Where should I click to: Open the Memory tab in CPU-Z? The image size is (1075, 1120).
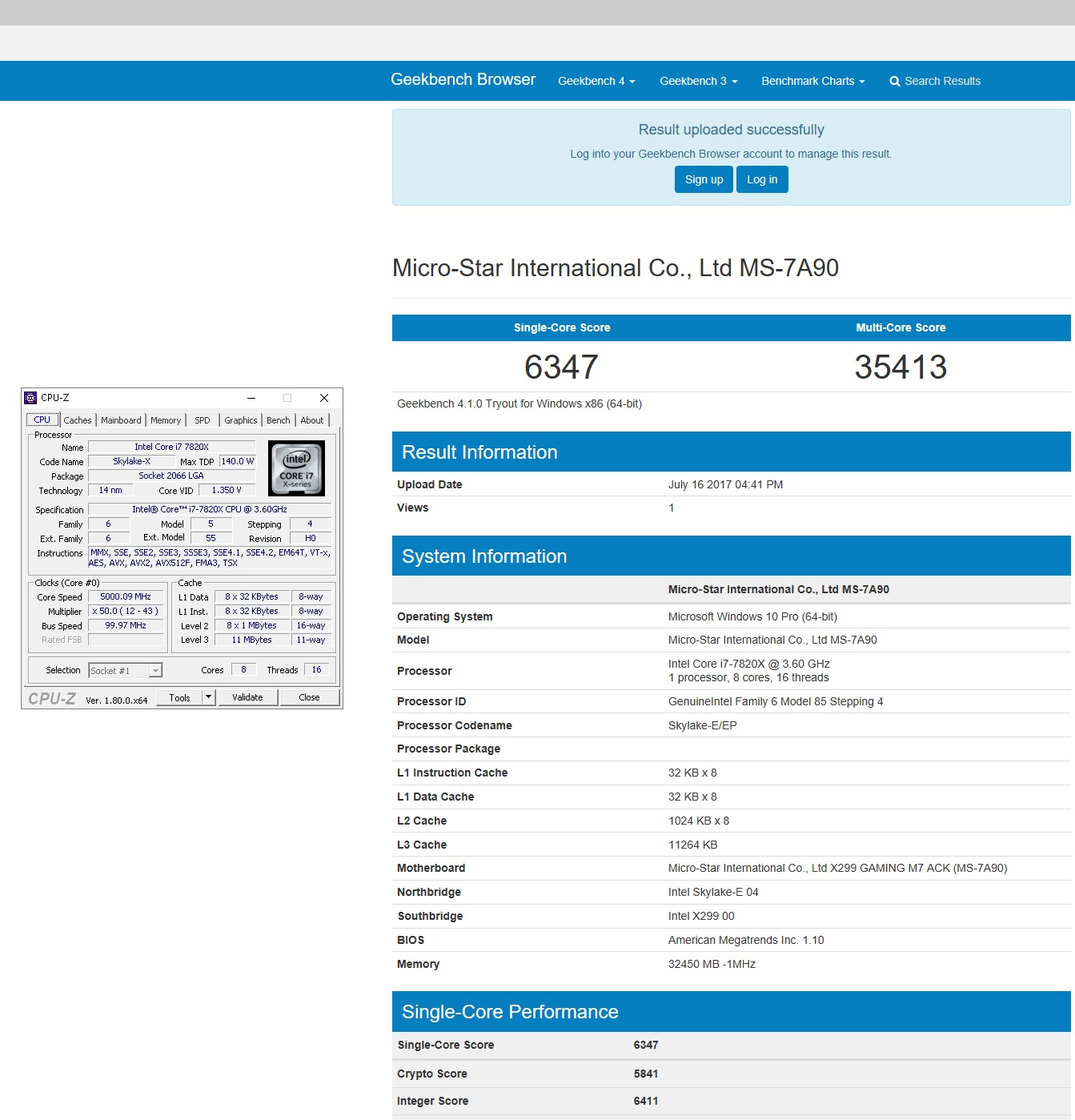[x=166, y=420]
